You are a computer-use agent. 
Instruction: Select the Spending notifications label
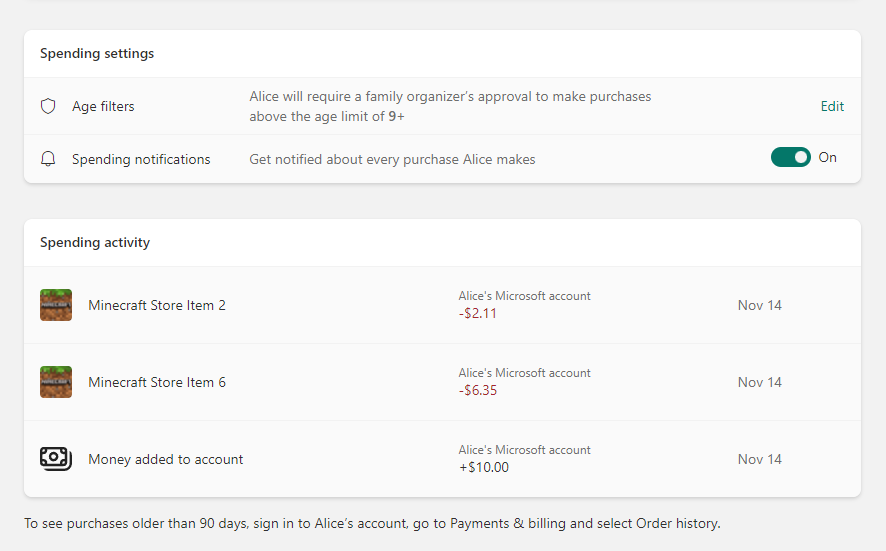(x=141, y=159)
